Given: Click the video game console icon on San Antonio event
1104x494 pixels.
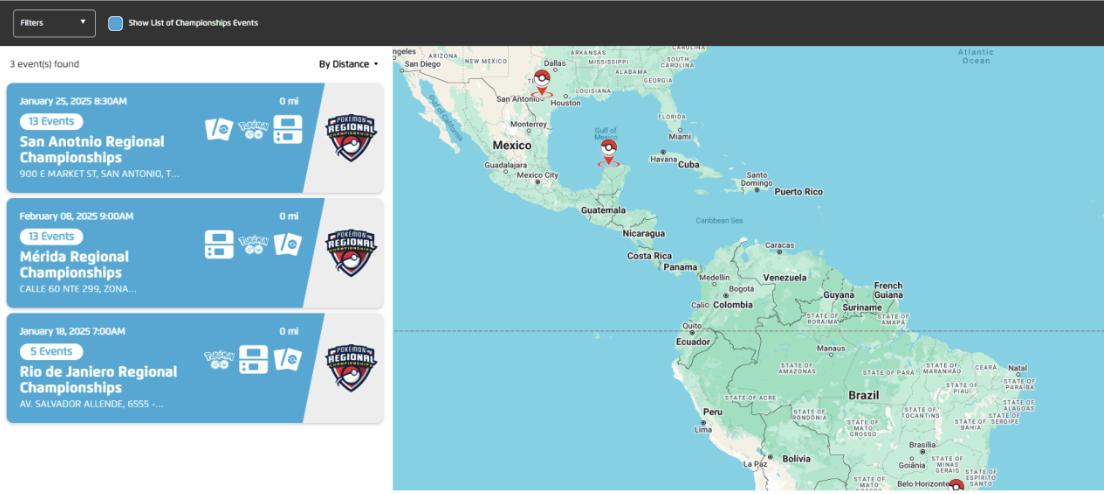Looking at the screenshot, I should click(288, 129).
